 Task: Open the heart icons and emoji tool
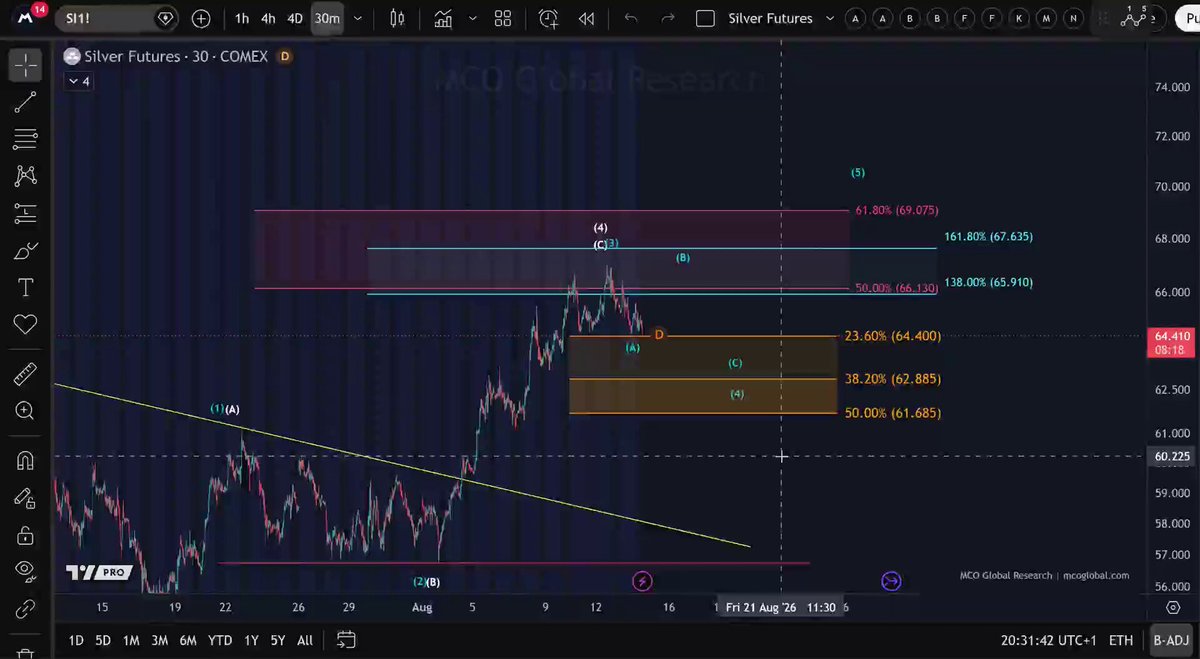click(x=25, y=324)
